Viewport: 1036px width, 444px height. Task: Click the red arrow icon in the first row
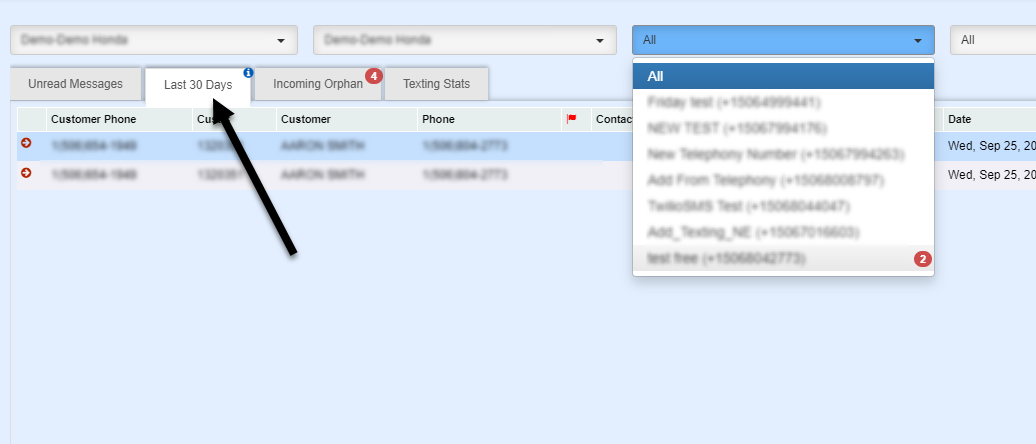[26, 144]
